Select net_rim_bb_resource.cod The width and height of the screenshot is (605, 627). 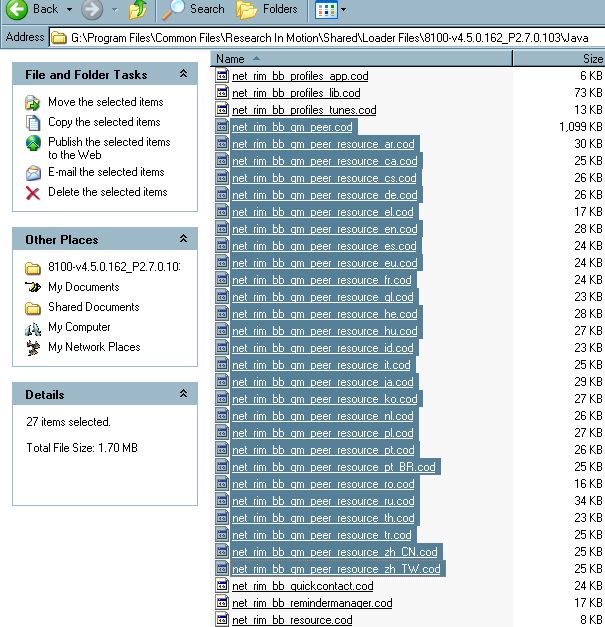coord(292,620)
